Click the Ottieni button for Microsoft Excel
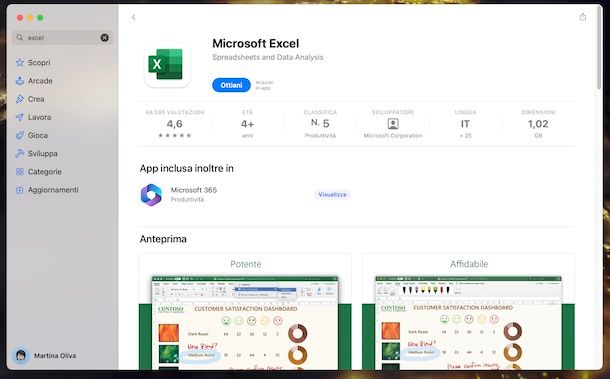Viewport: 610px width, 379px height. pos(231,85)
